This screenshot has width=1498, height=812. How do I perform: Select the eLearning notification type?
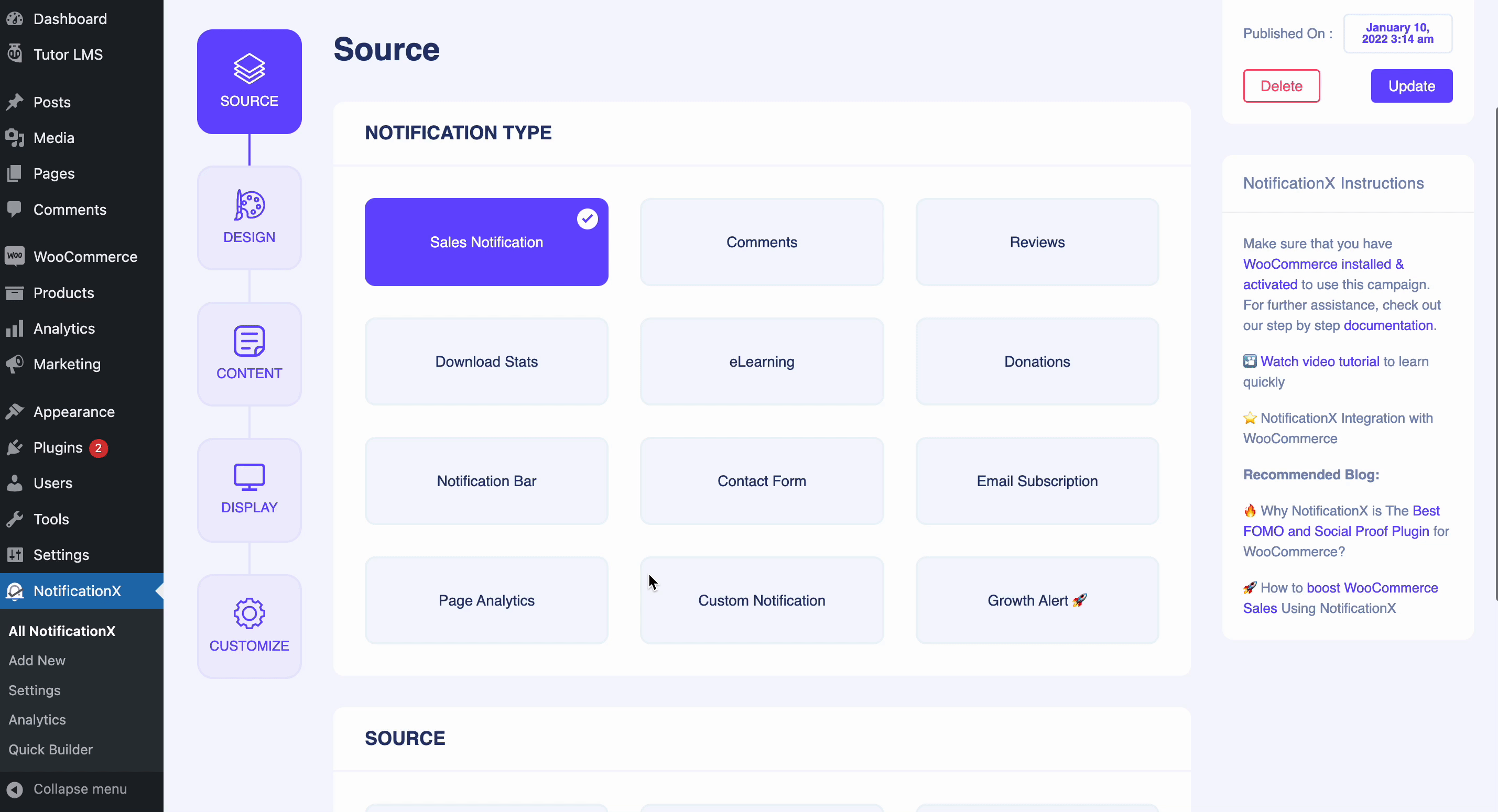[762, 361]
